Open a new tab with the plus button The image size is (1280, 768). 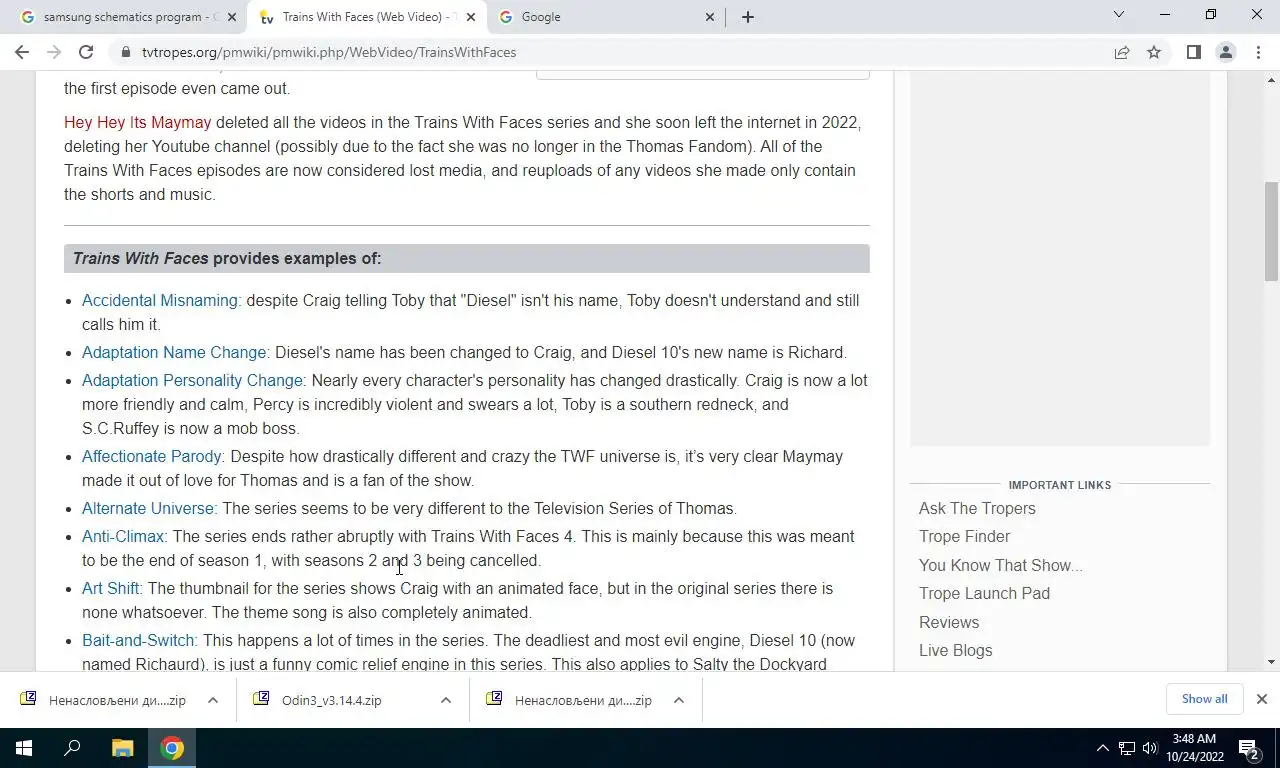pos(747,17)
